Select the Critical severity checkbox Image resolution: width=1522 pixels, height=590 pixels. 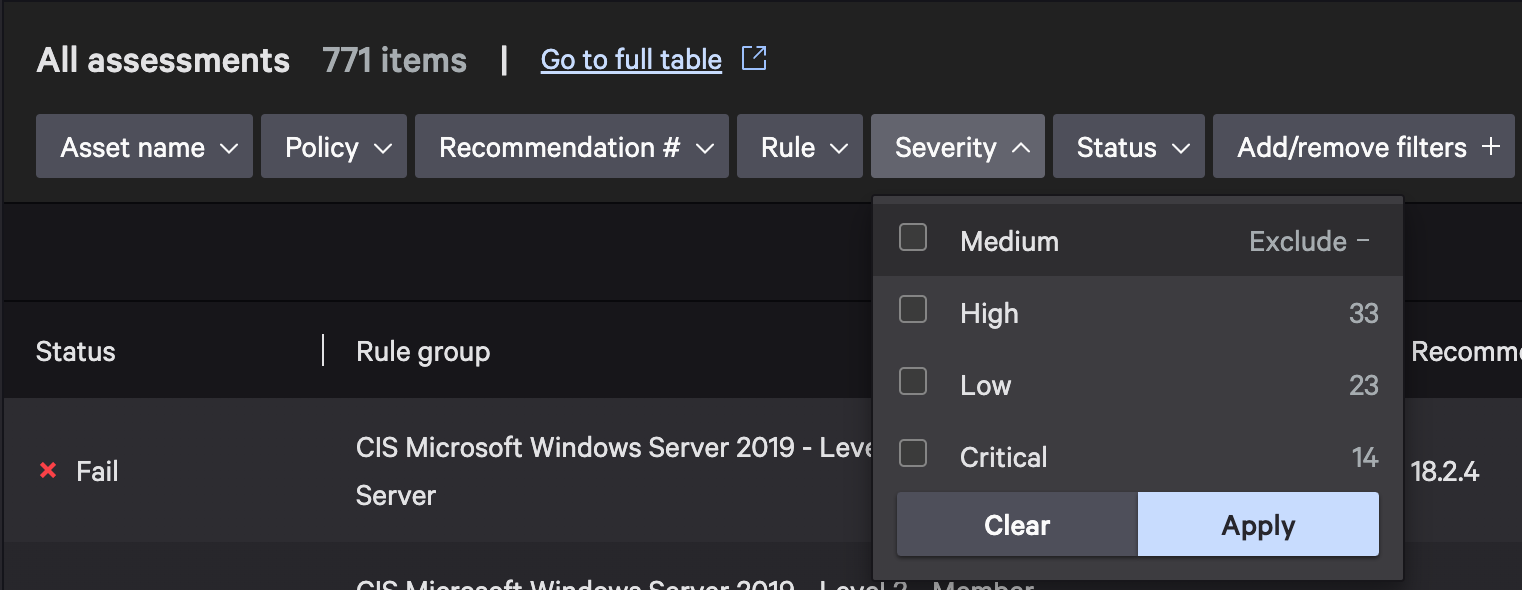[912, 454]
